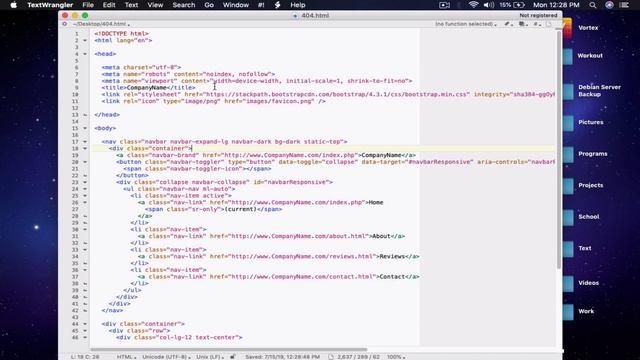Collapse the navbar-collapse div fold at line 23
Viewport: 640px width, 360px height.
85,182
